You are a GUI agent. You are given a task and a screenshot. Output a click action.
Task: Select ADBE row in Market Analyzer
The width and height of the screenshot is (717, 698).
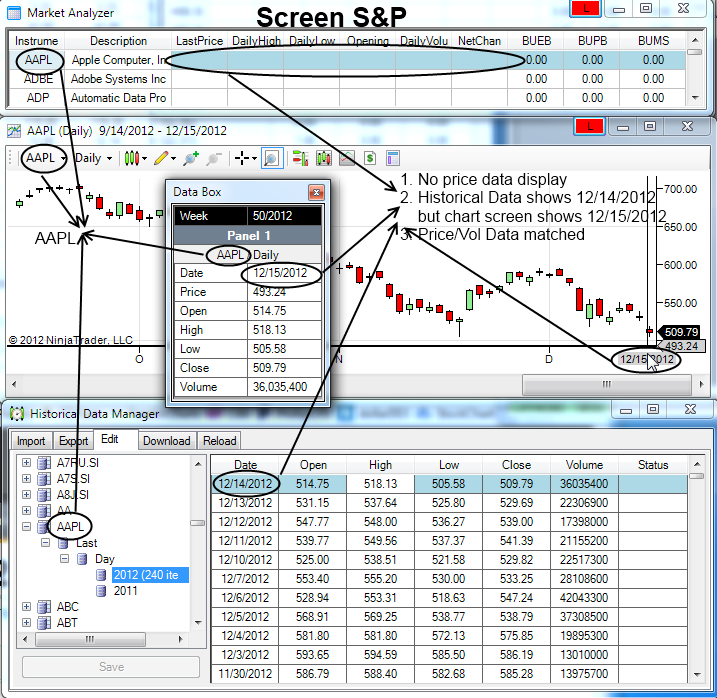point(347,79)
